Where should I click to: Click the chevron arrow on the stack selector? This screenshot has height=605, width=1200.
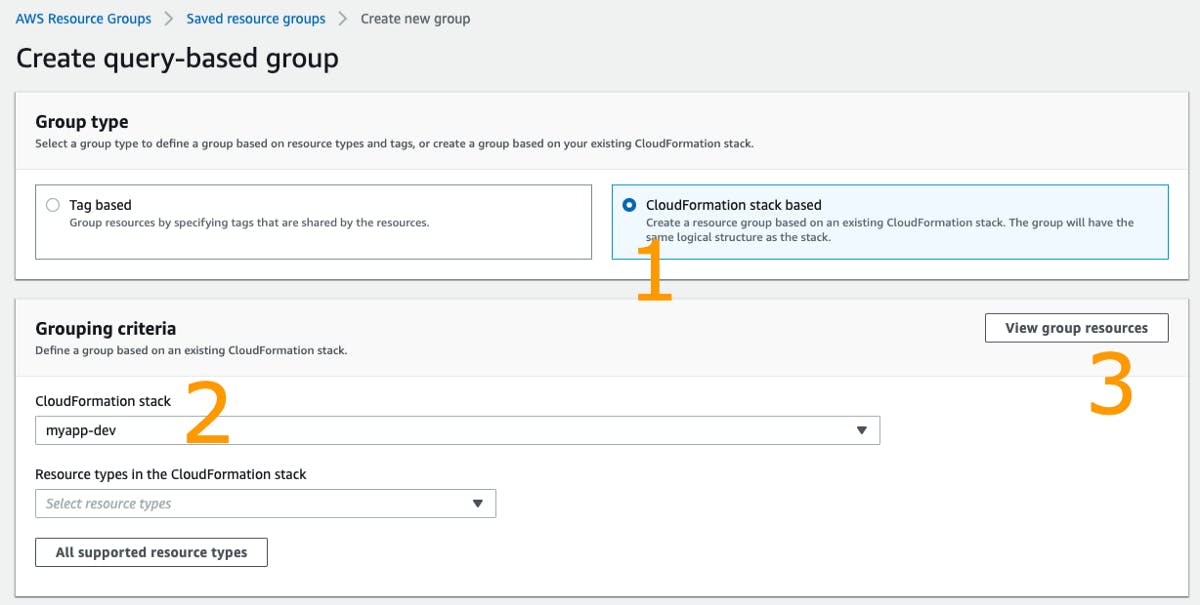(x=862, y=430)
